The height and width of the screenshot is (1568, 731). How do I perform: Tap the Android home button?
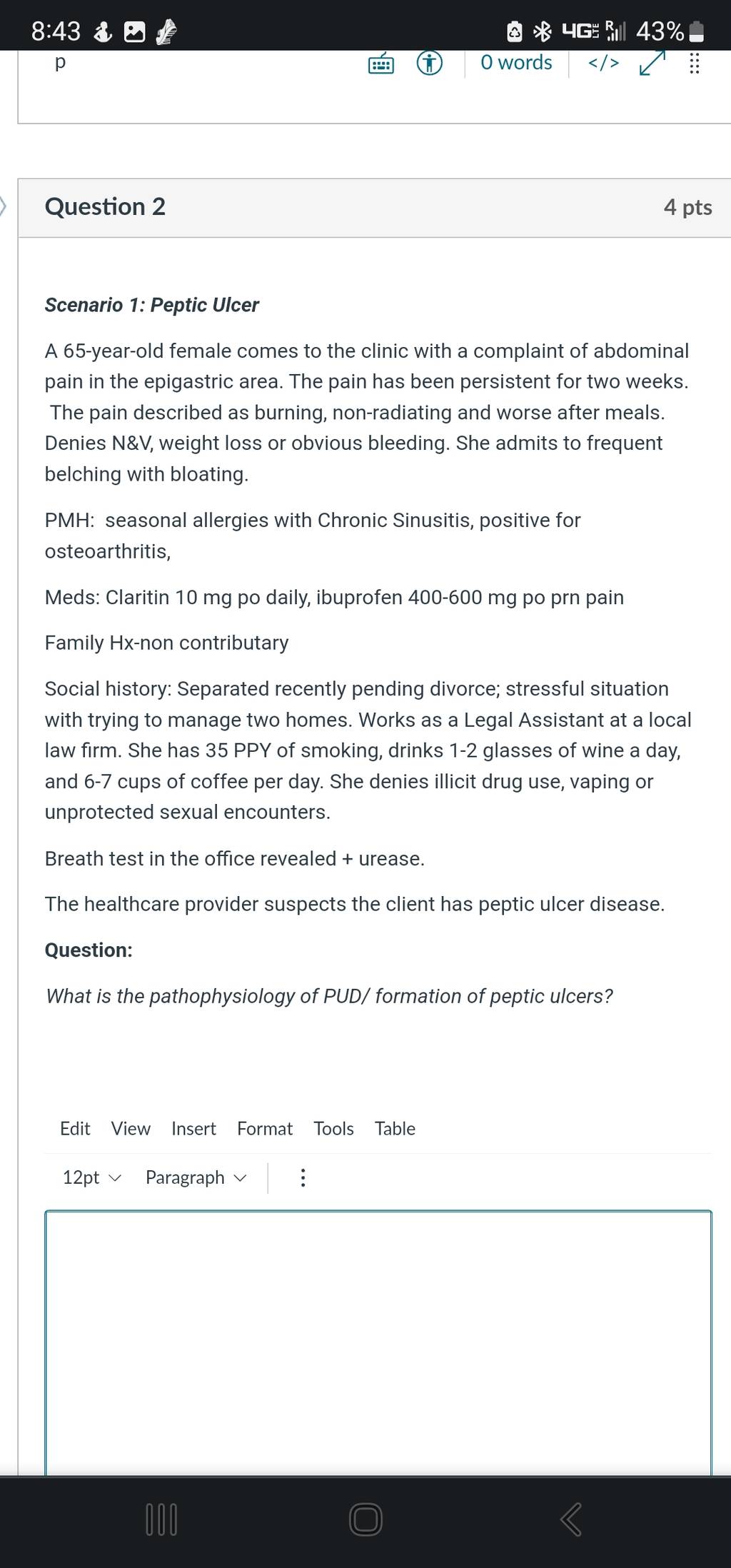(x=365, y=1519)
